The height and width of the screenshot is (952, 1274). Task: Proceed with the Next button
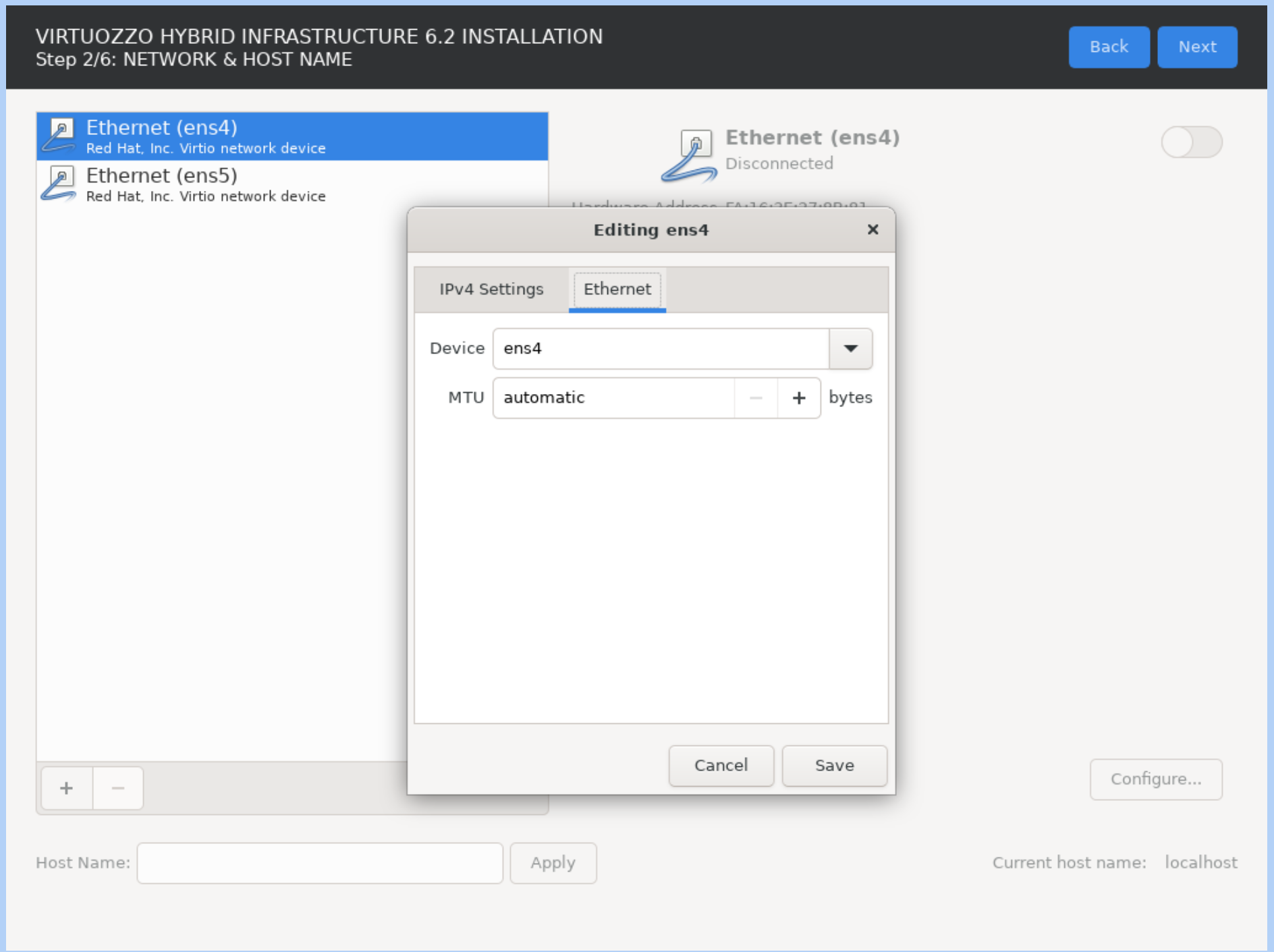click(1198, 47)
